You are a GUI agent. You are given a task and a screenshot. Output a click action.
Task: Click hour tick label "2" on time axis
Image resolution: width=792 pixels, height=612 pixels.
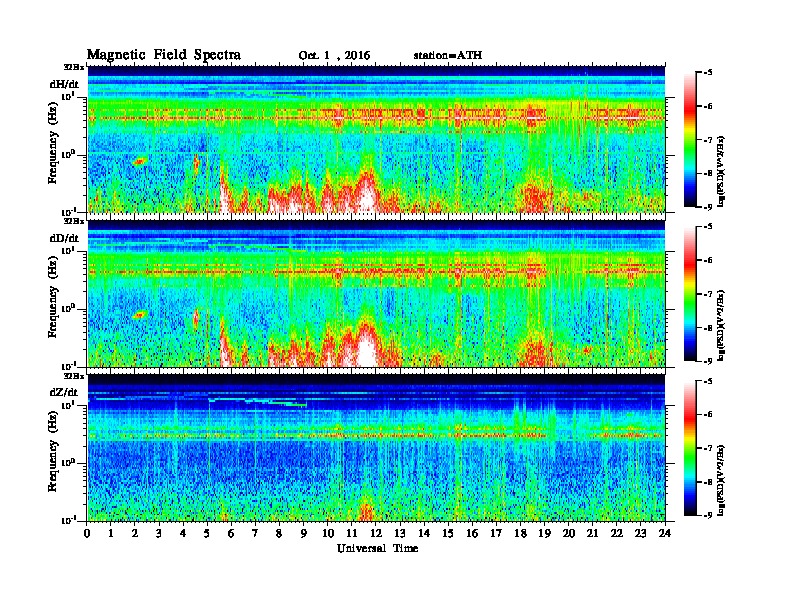click(135, 534)
